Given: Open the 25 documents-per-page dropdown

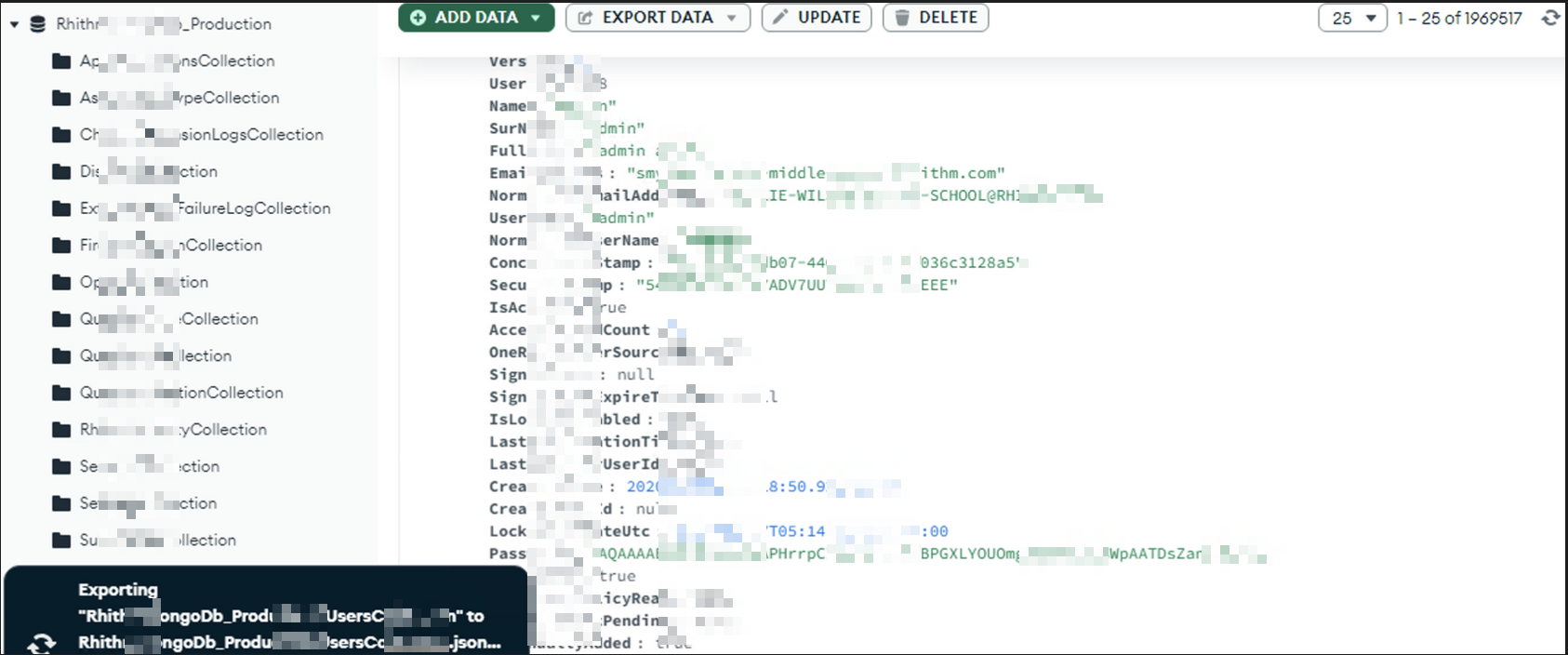Looking at the screenshot, I should (x=1352, y=19).
